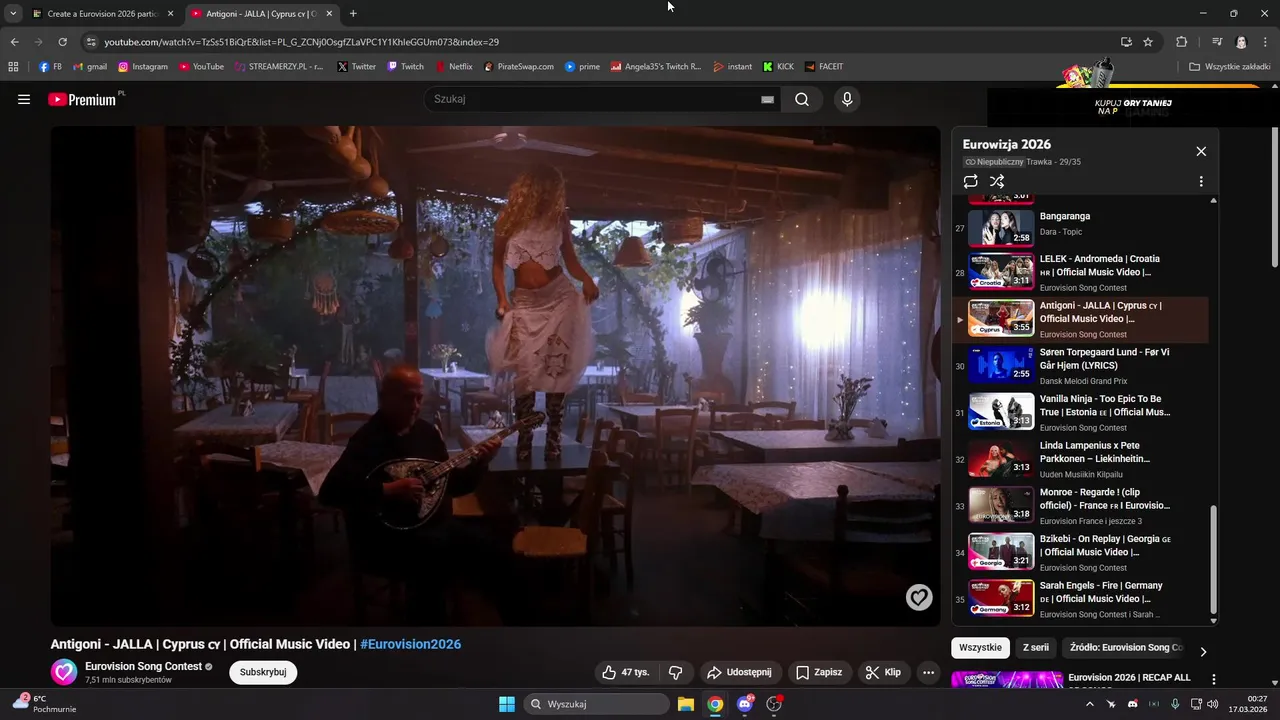This screenshot has width=1280, height=720.
Task: Open the on-screen keyboard icon in search box
Action: (767, 99)
